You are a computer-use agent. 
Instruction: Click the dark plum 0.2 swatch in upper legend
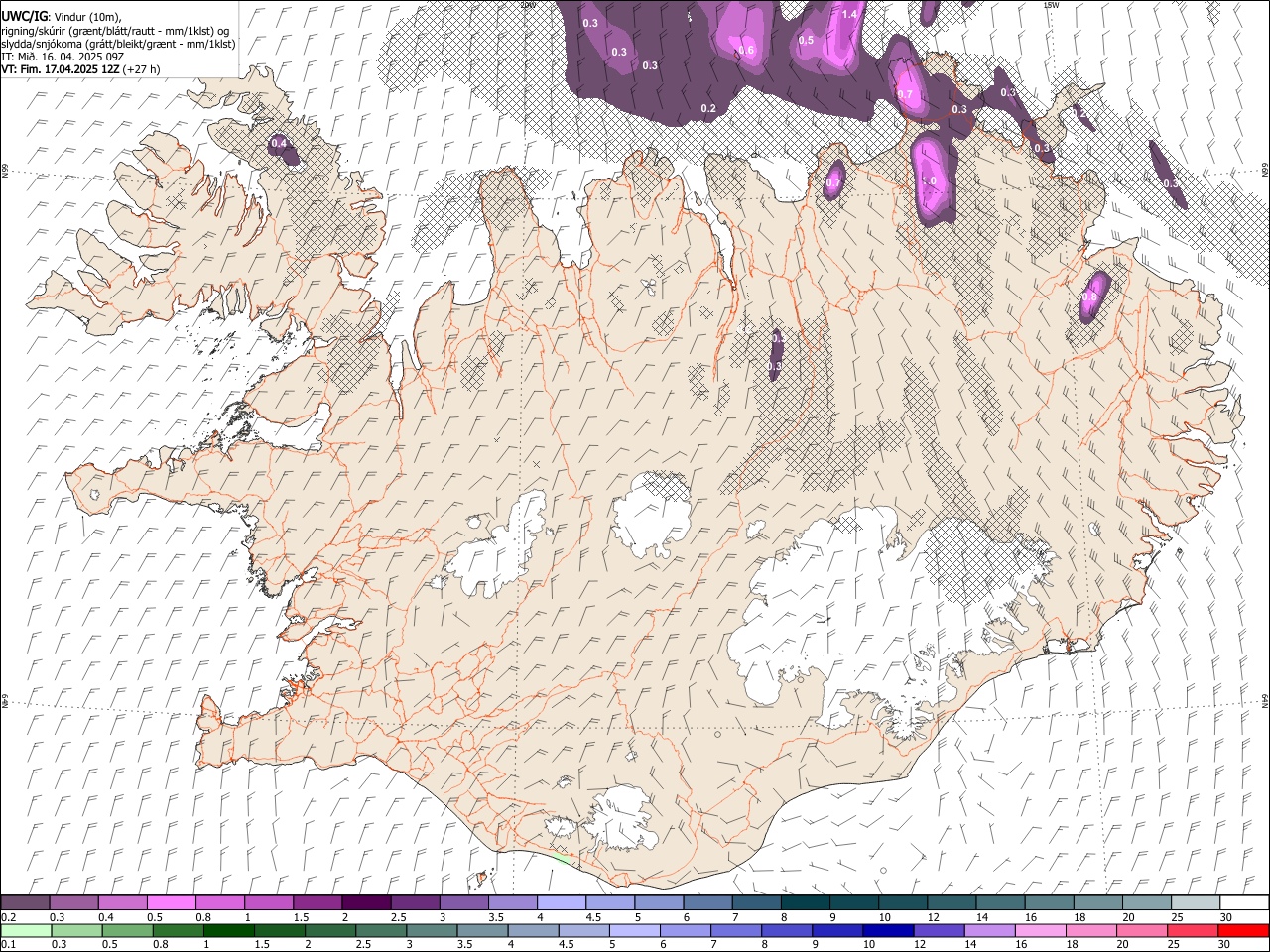click(25, 903)
